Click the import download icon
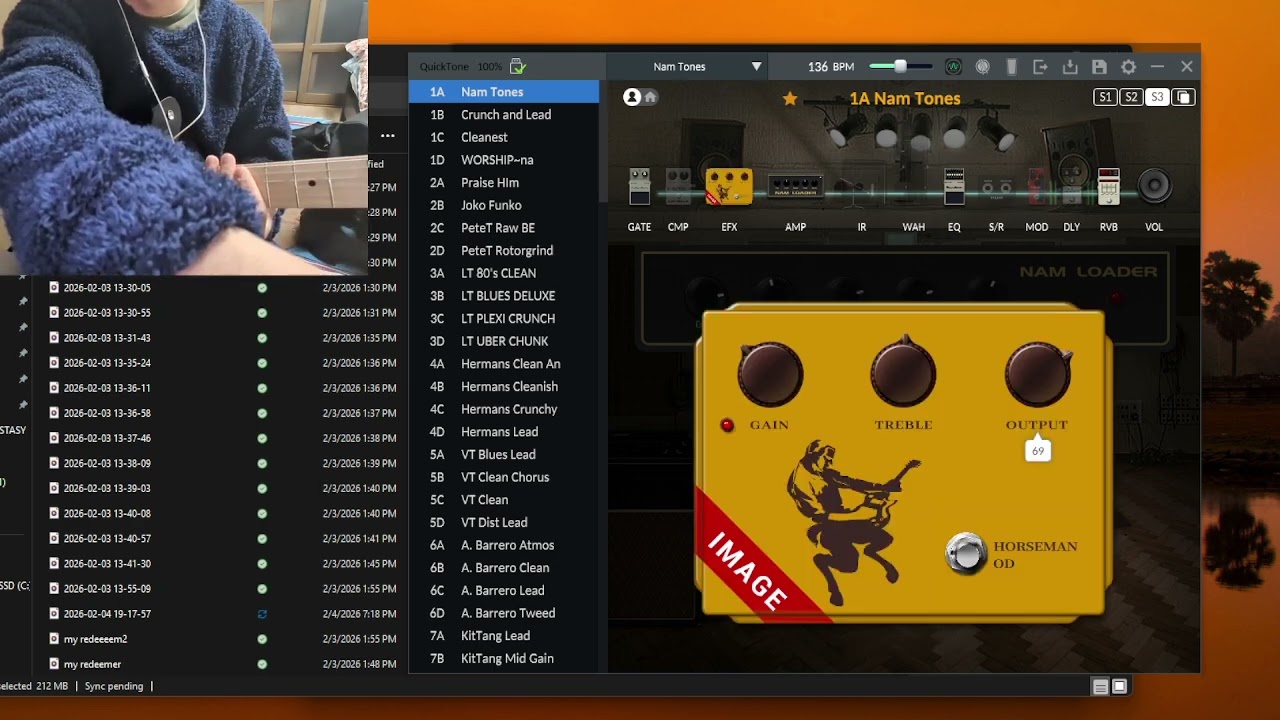1280x720 pixels. [x=1070, y=67]
